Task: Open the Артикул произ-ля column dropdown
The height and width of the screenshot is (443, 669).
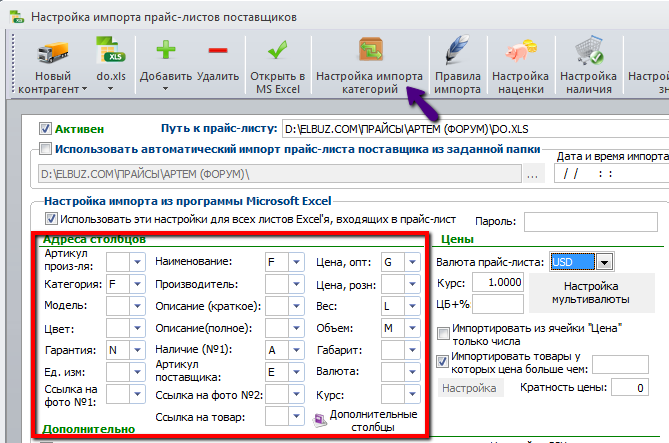Action: 137,262
